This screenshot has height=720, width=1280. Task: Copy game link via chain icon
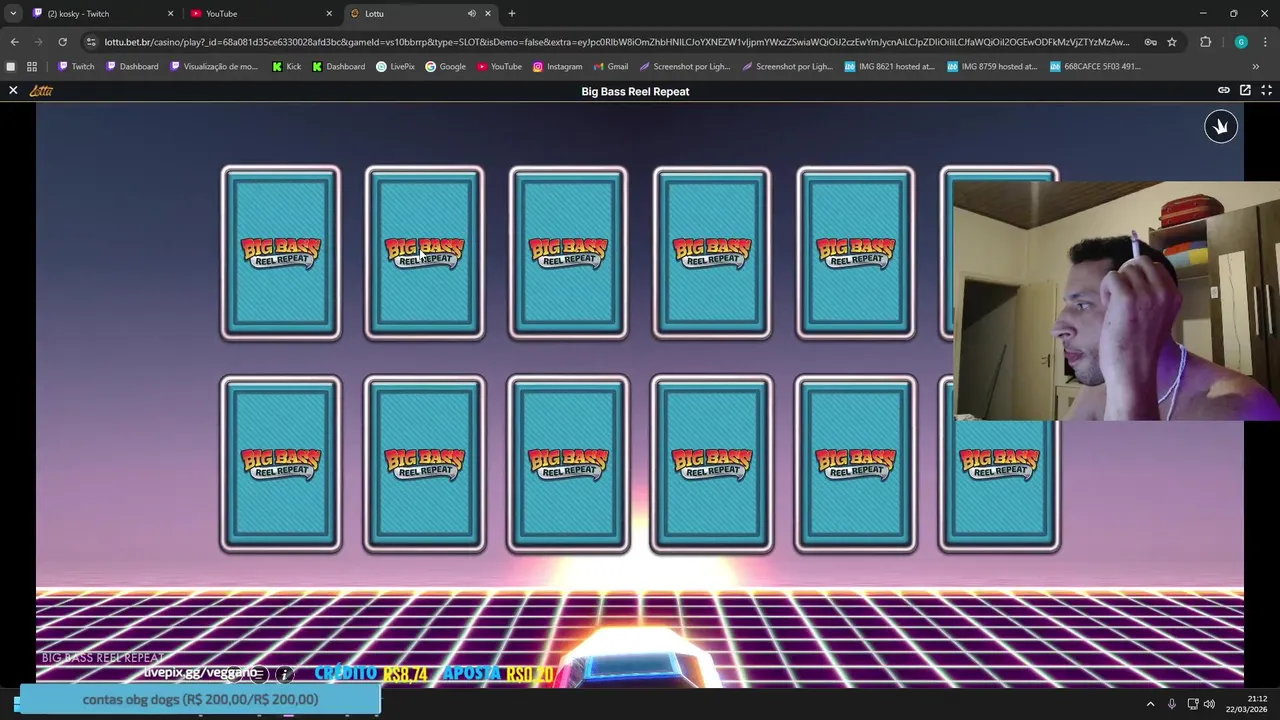[1223, 90]
